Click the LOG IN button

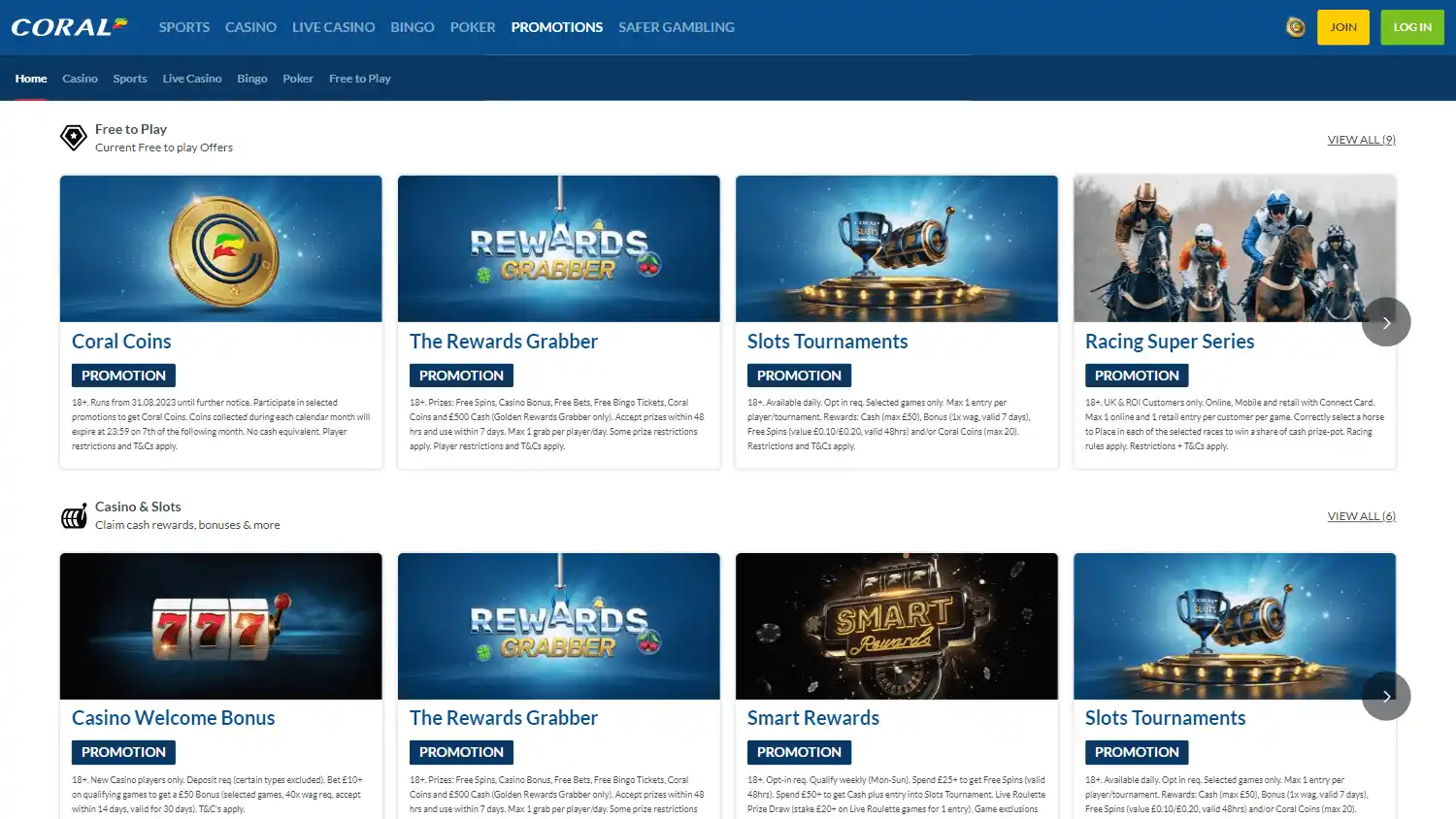pos(1412,27)
